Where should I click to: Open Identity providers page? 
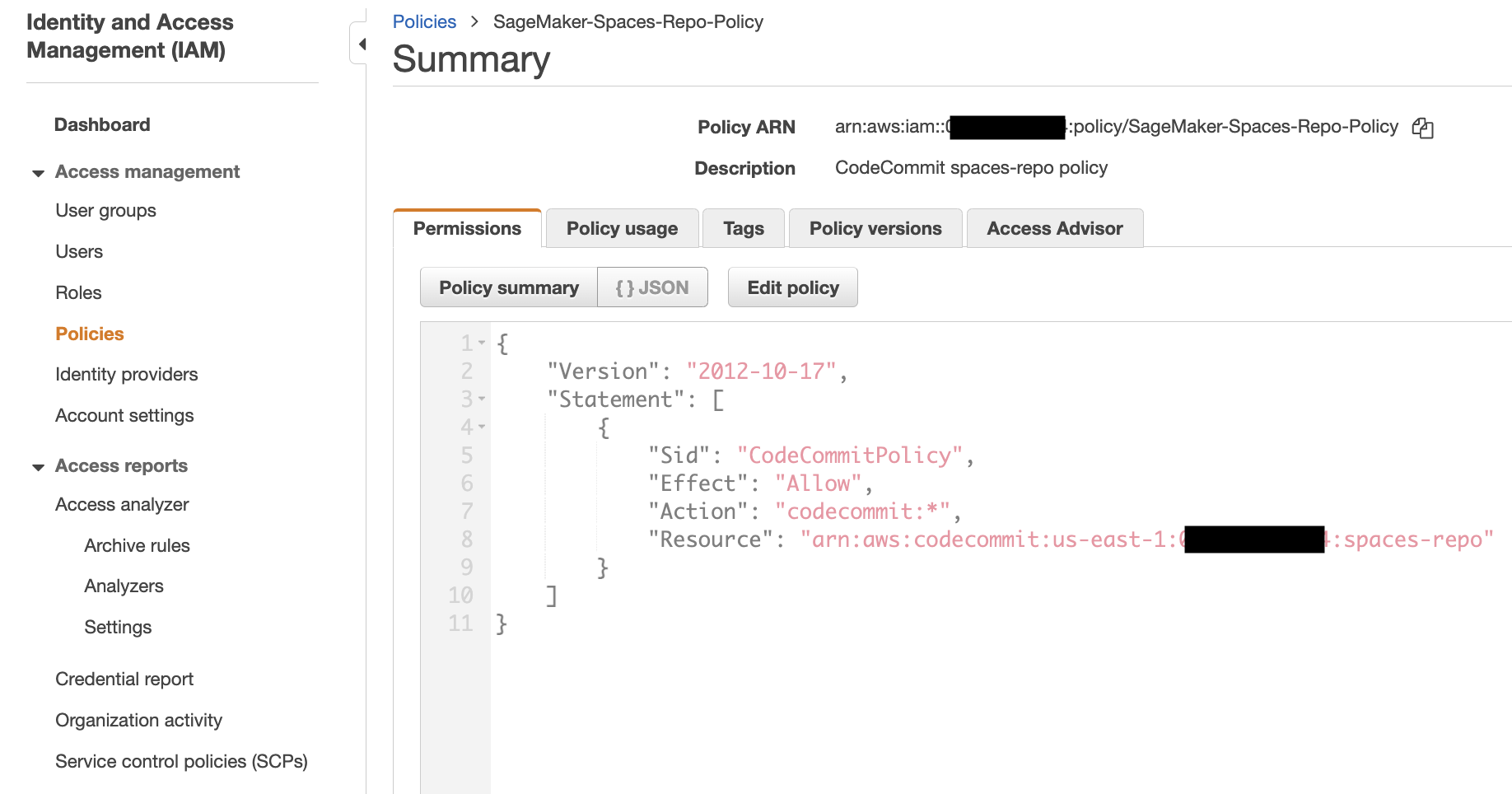click(x=126, y=375)
